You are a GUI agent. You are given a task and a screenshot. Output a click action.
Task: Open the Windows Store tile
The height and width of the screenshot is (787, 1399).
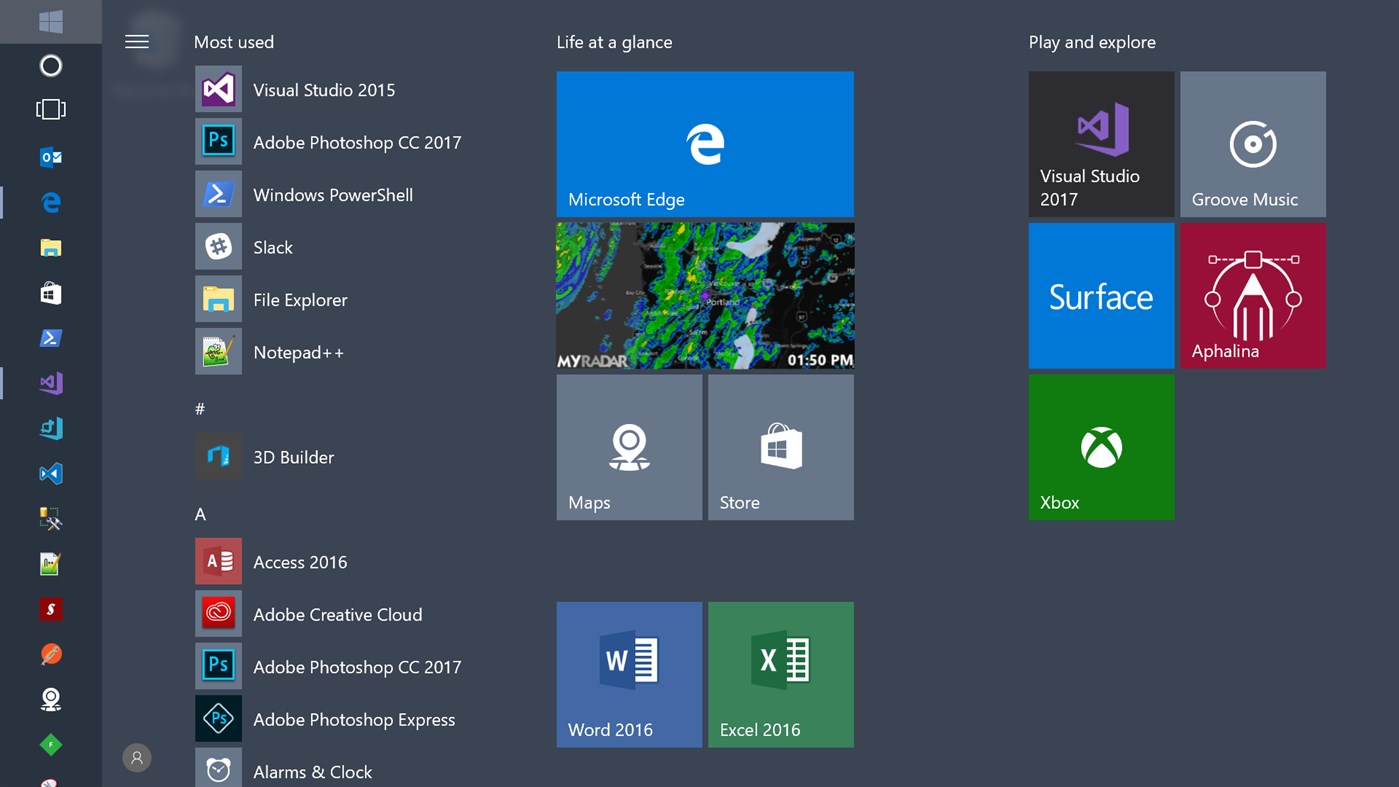coord(780,446)
